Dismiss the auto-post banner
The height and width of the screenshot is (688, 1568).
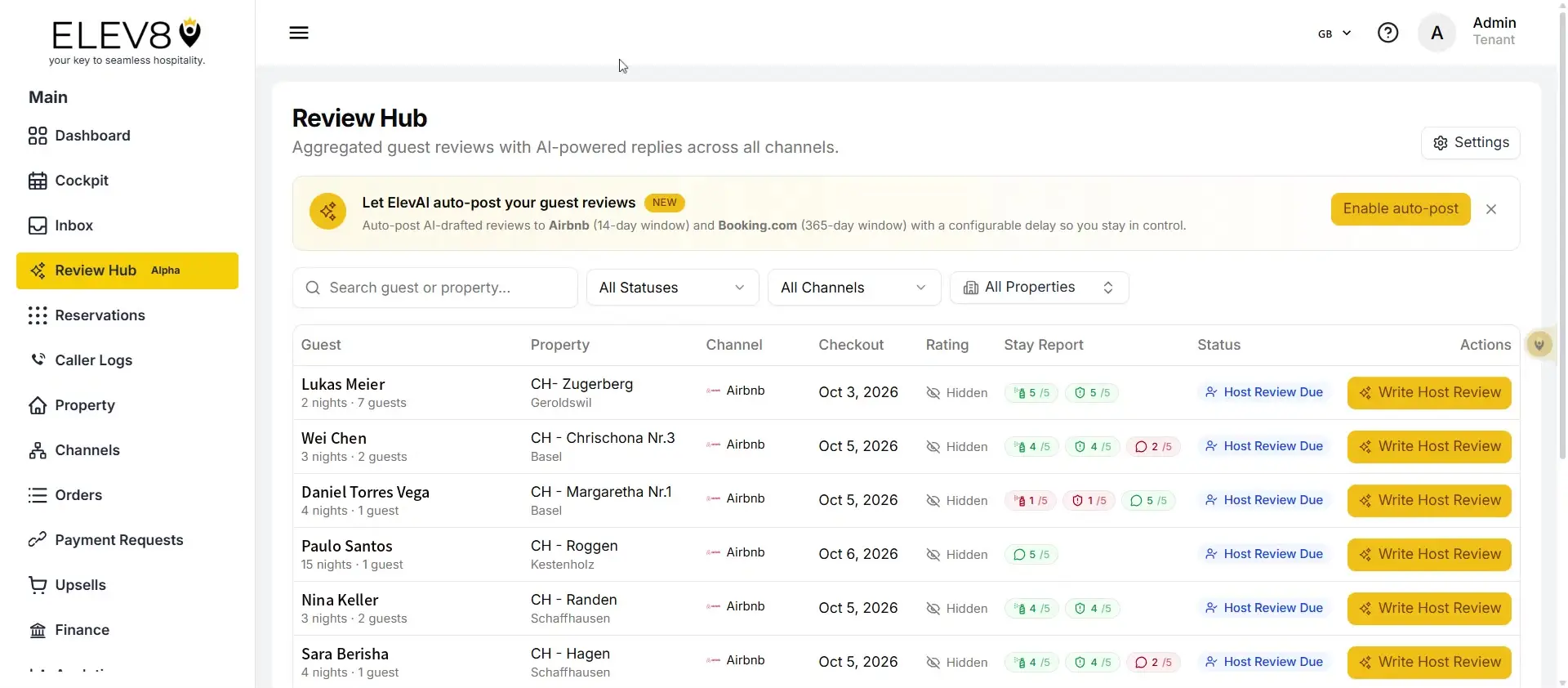[x=1491, y=209]
